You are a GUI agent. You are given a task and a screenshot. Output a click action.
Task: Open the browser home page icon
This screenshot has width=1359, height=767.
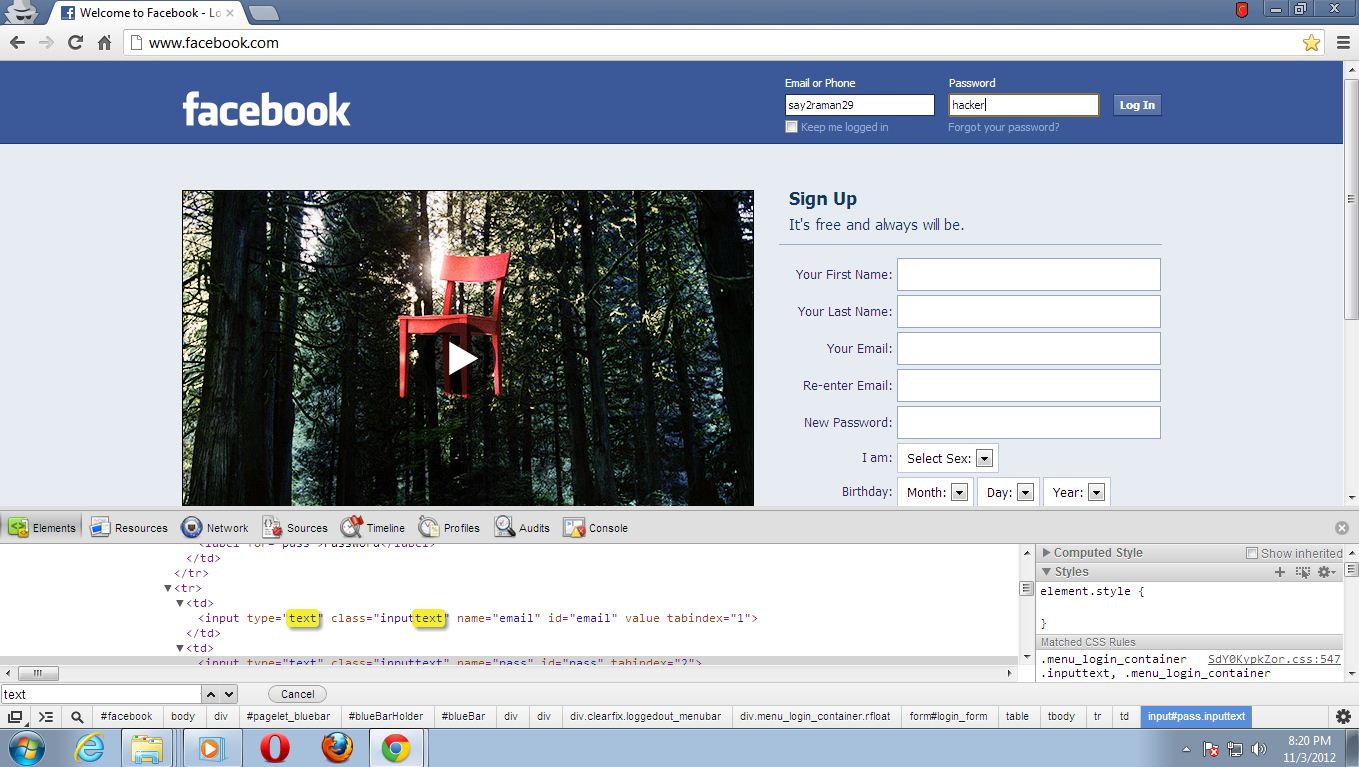104,43
